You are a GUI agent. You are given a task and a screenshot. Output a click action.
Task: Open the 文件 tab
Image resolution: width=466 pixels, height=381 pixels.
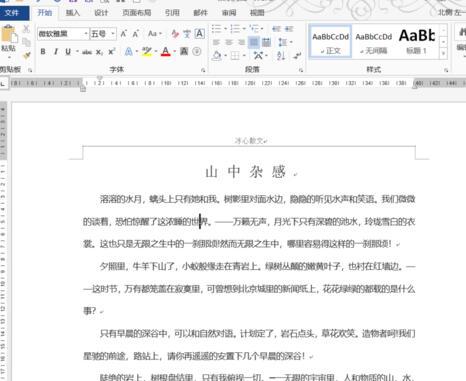tap(12, 13)
